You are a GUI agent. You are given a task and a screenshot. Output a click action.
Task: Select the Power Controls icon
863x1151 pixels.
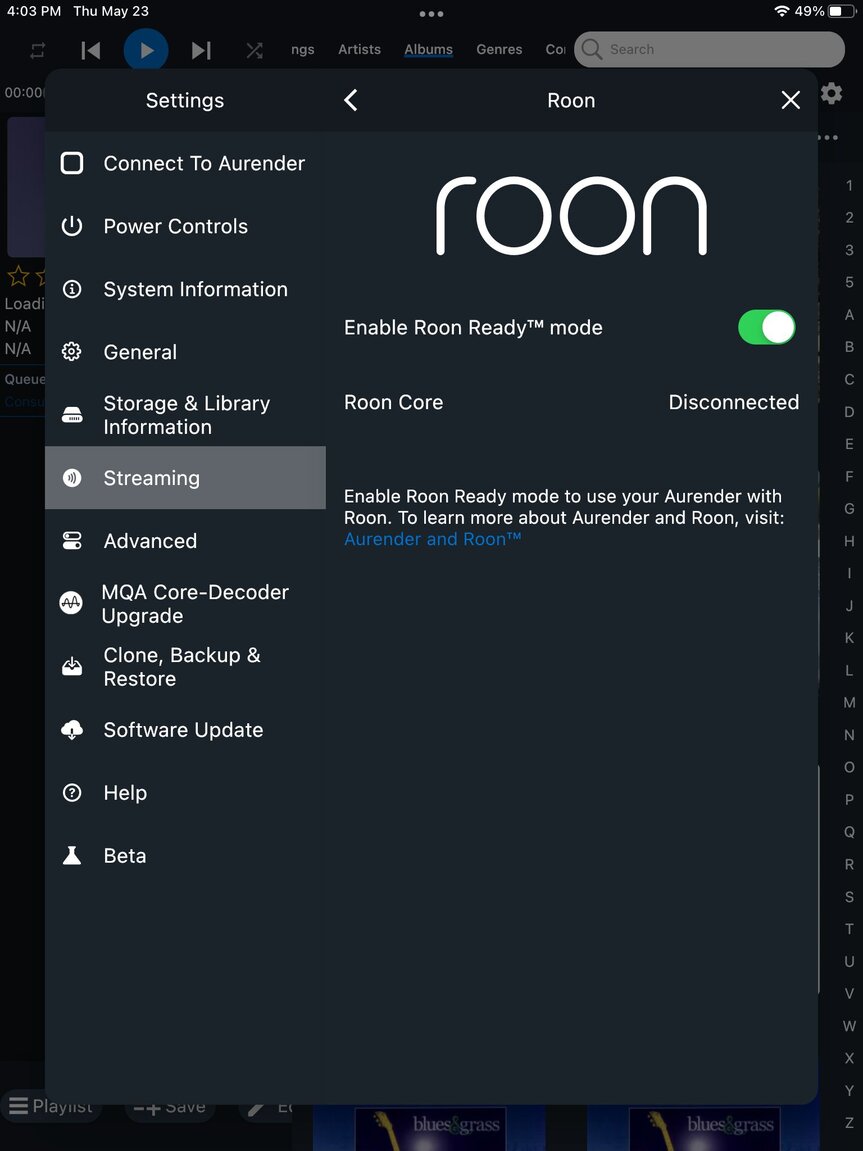click(x=72, y=226)
